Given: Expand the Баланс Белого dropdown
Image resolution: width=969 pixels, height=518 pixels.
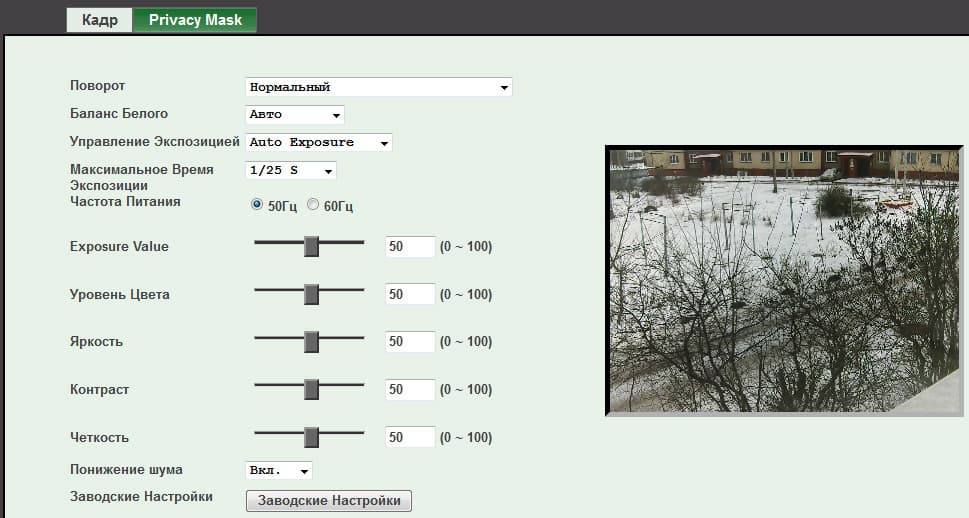Looking at the screenshot, I should [295, 114].
